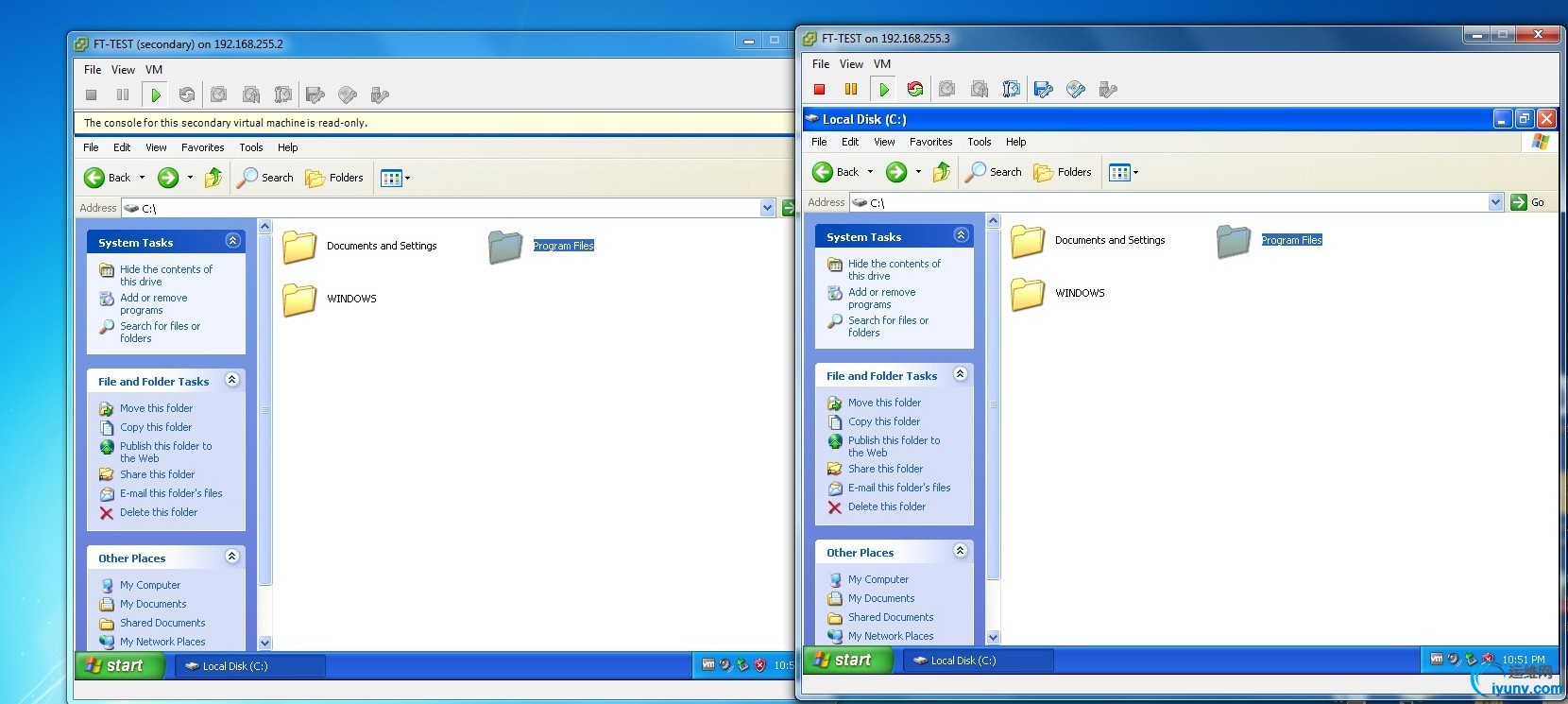1568x704 pixels.
Task: Toggle the Folders pane button in primary console
Action: click(x=1063, y=172)
